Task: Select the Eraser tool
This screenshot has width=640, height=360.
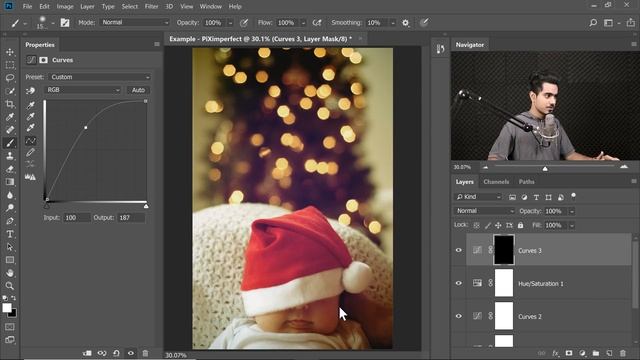Action: click(x=10, y=169)
